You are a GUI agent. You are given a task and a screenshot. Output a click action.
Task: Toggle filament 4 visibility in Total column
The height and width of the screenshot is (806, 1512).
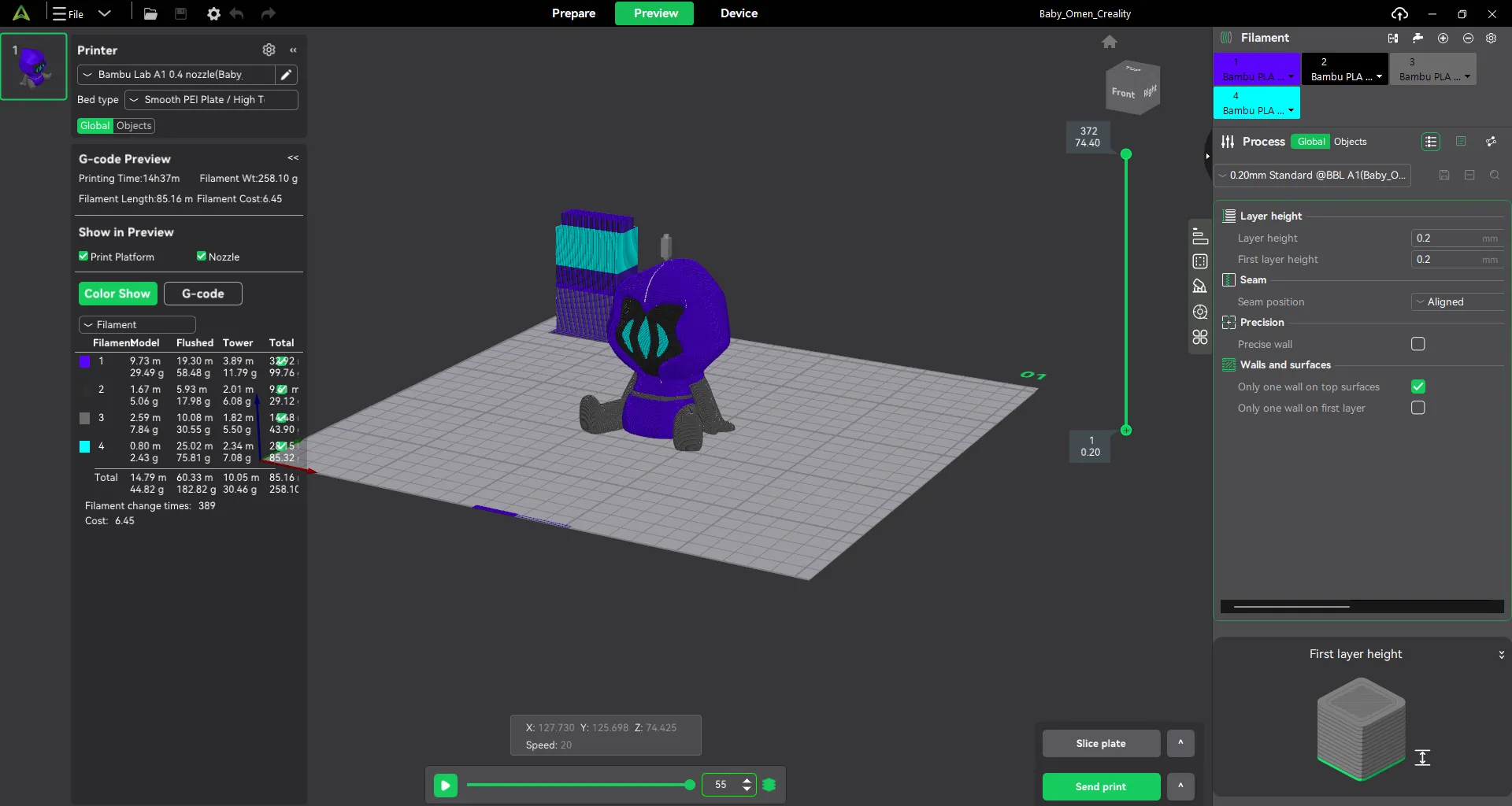281,446
